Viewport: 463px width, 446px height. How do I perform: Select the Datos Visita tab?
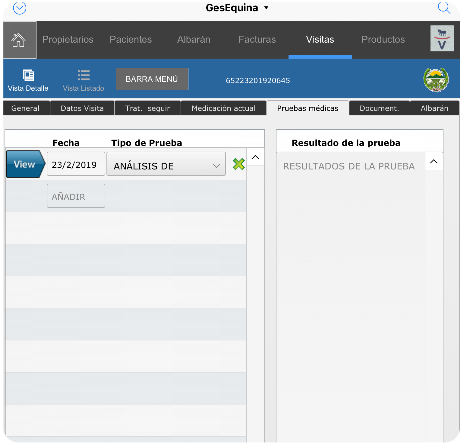coord(82,108)
